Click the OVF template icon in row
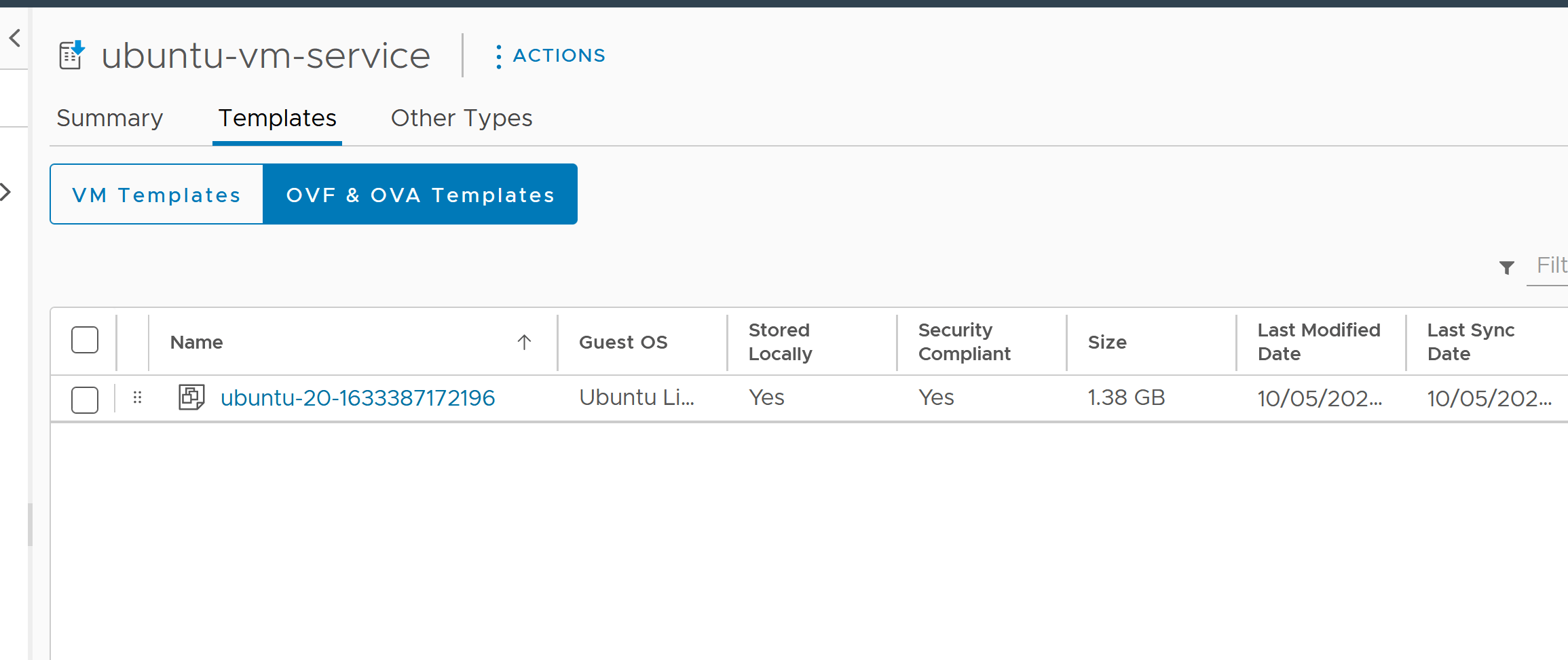The width and height of the screenshot is (1568, 660). tap(191, 397)
